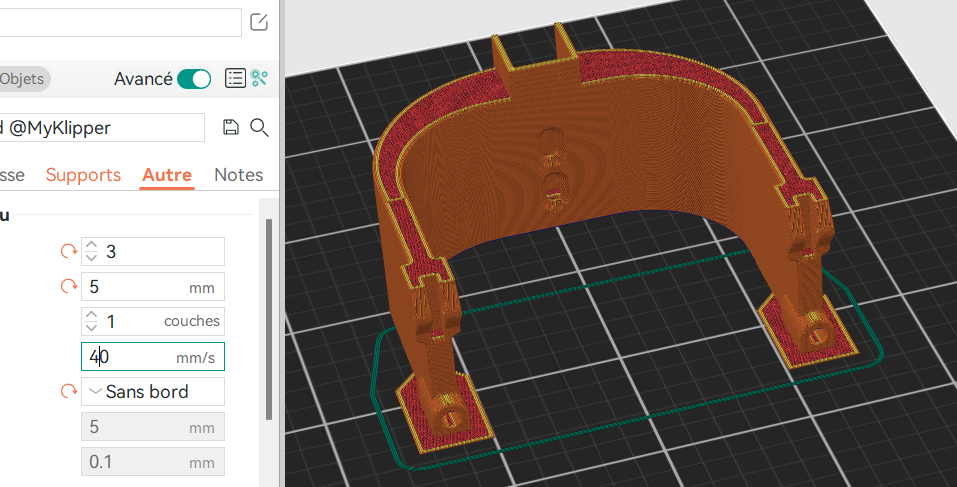
Task: Click the settings panel vertical scrollbar
Action: (268, 320)
